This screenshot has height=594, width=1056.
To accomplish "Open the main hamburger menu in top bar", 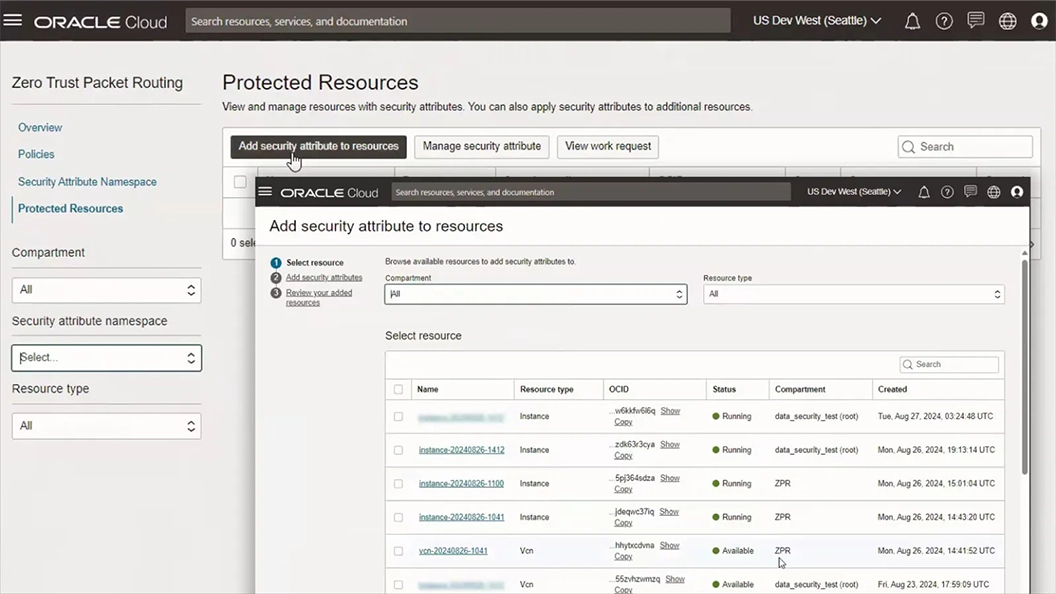I will 13,20.
